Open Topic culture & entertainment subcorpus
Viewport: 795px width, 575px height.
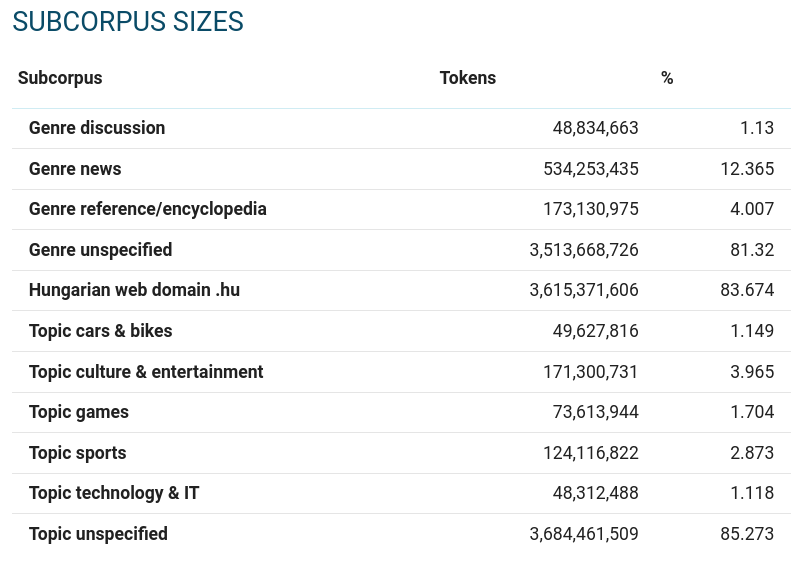(146, 372)
